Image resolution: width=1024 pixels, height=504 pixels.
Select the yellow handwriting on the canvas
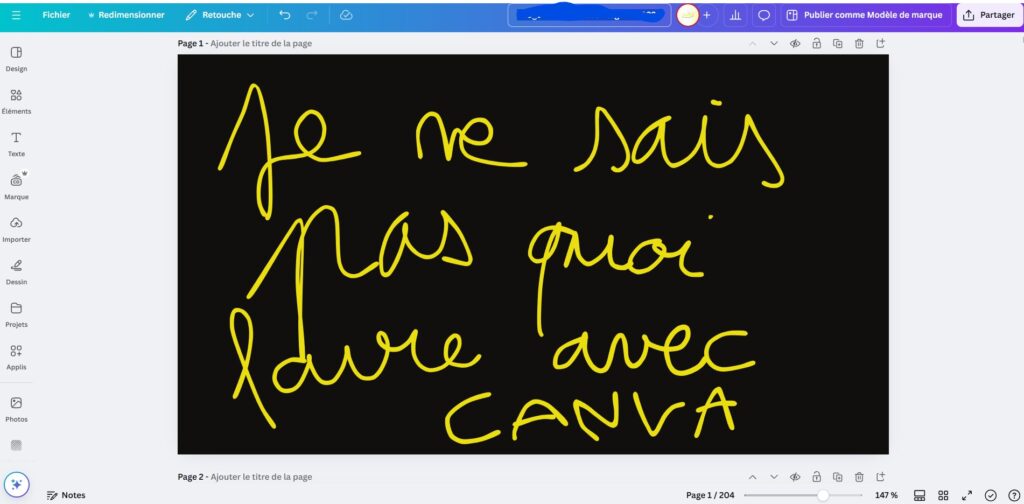pos(500,264)
